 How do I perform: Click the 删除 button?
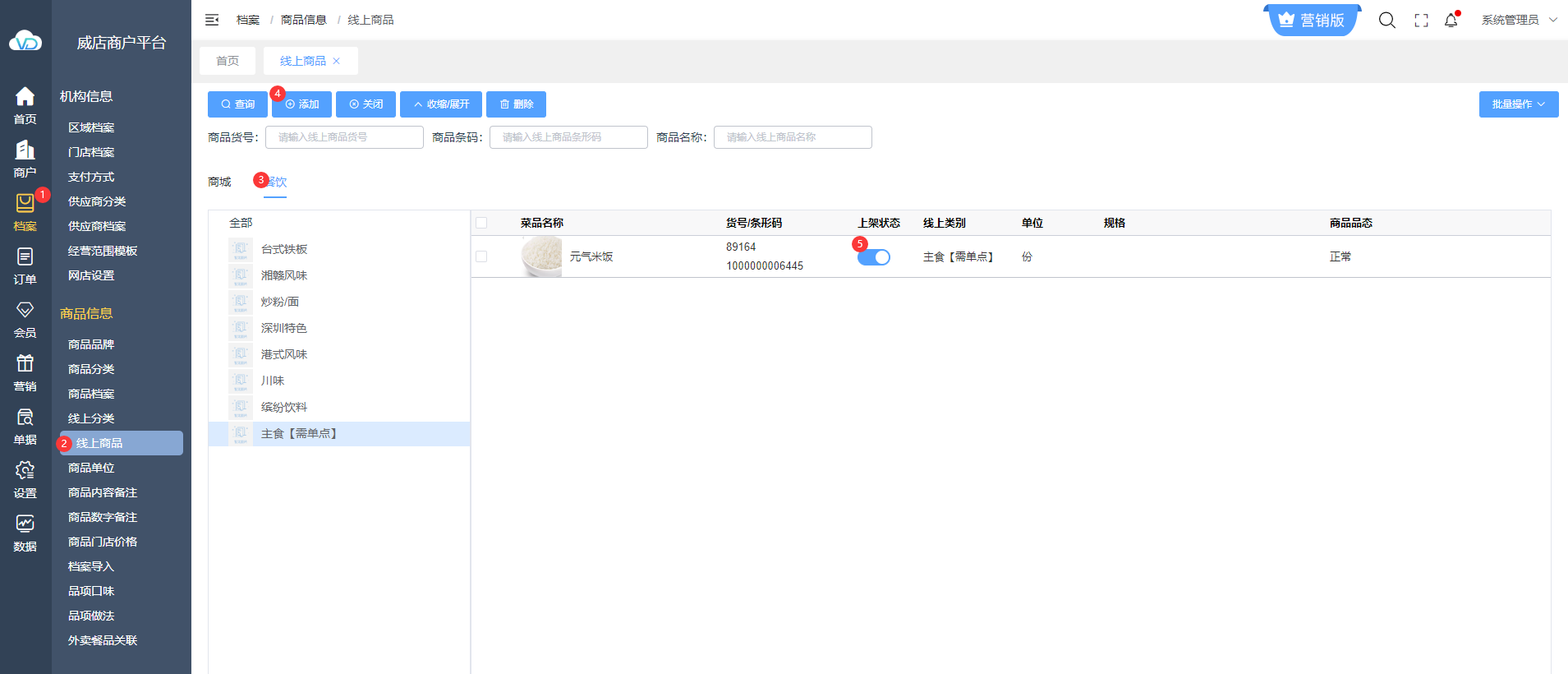(x=516, y=104)
